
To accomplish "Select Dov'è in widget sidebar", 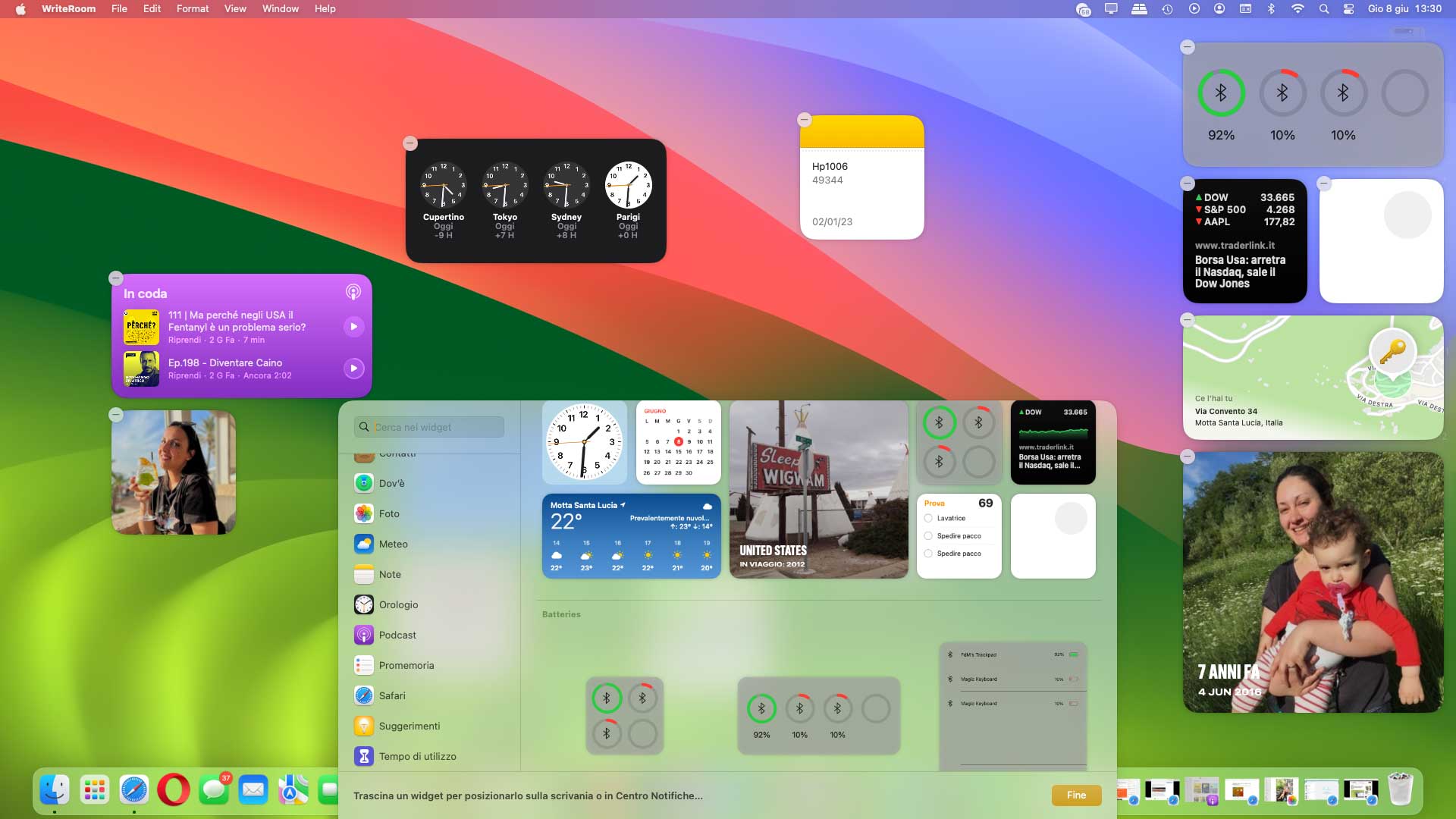I will pyautogui.click(x=391, y=483).
